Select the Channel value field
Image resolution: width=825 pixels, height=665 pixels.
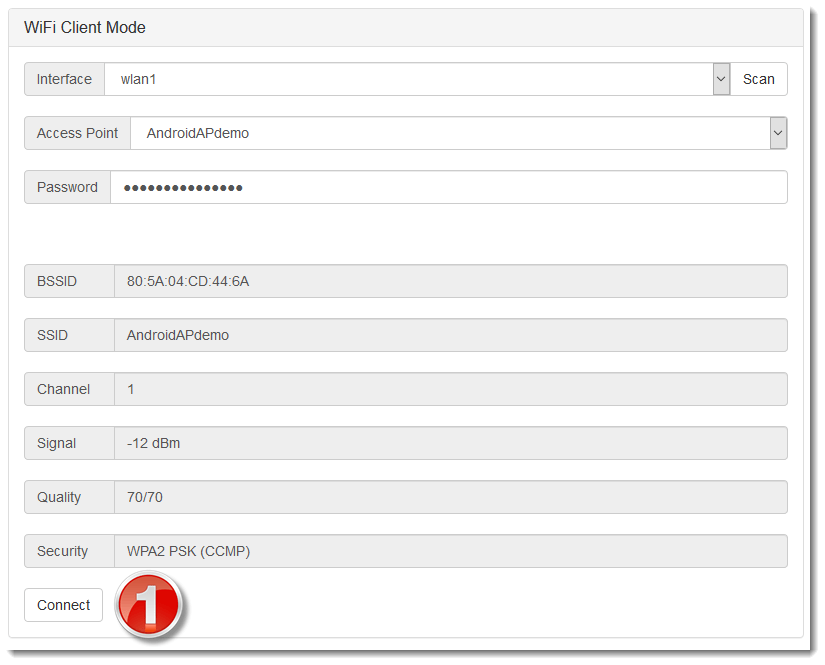point(450,389)
